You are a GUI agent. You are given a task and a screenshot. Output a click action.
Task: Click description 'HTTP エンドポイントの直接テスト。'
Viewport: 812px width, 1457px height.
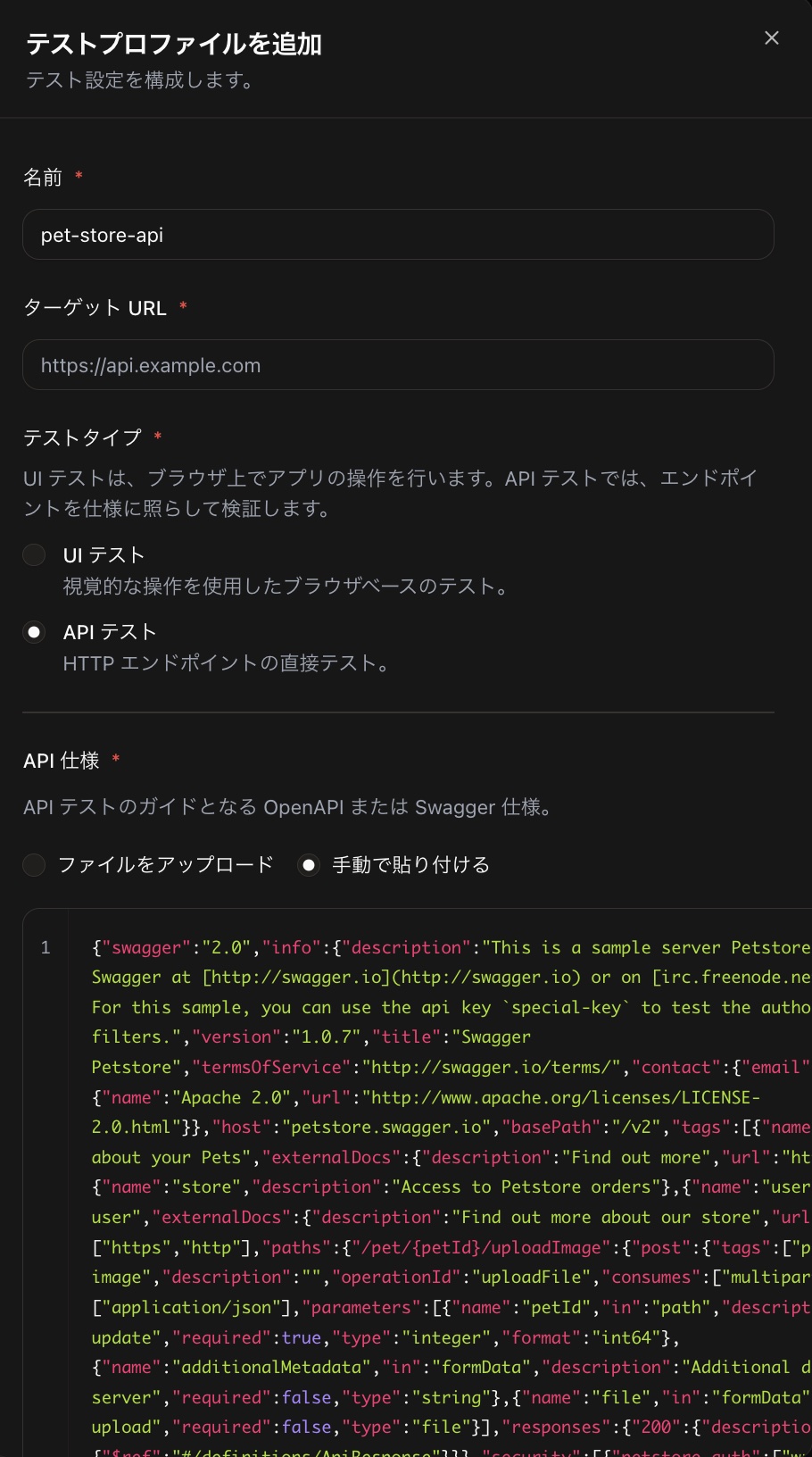pos(227,663)
